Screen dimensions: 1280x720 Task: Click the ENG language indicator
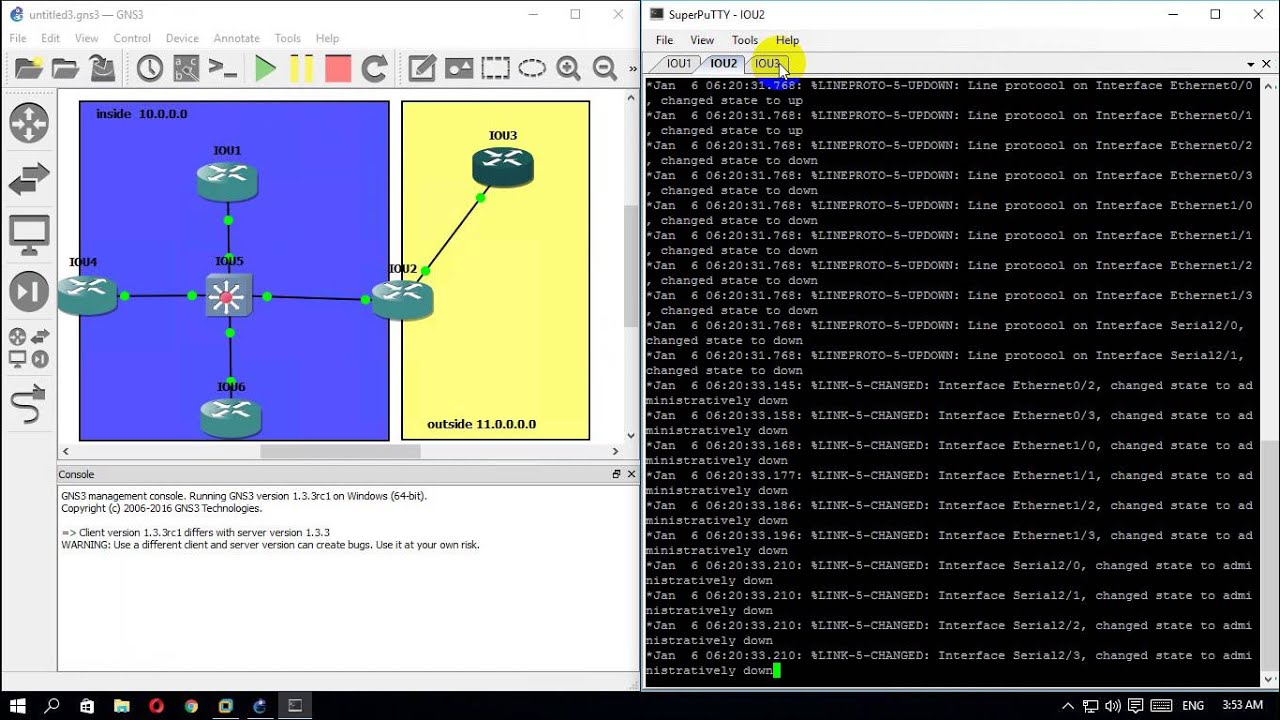coord(1193,706)
